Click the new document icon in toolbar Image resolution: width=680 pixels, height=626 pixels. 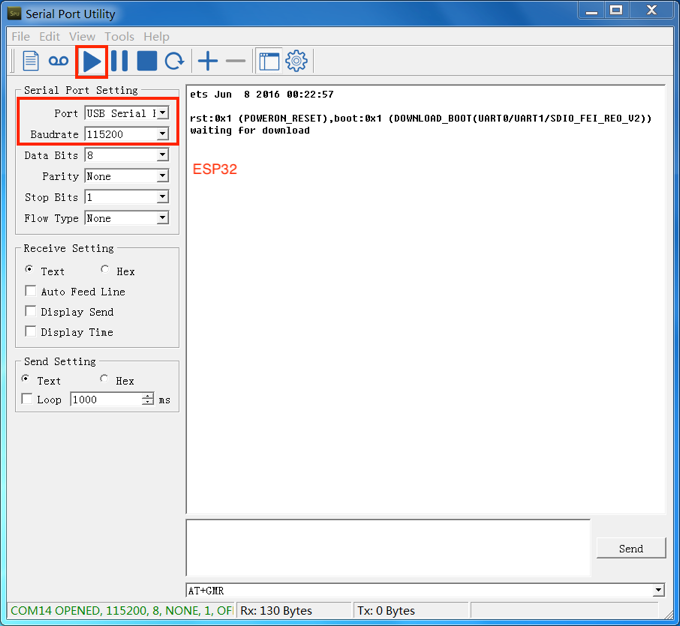pos(31,61)
